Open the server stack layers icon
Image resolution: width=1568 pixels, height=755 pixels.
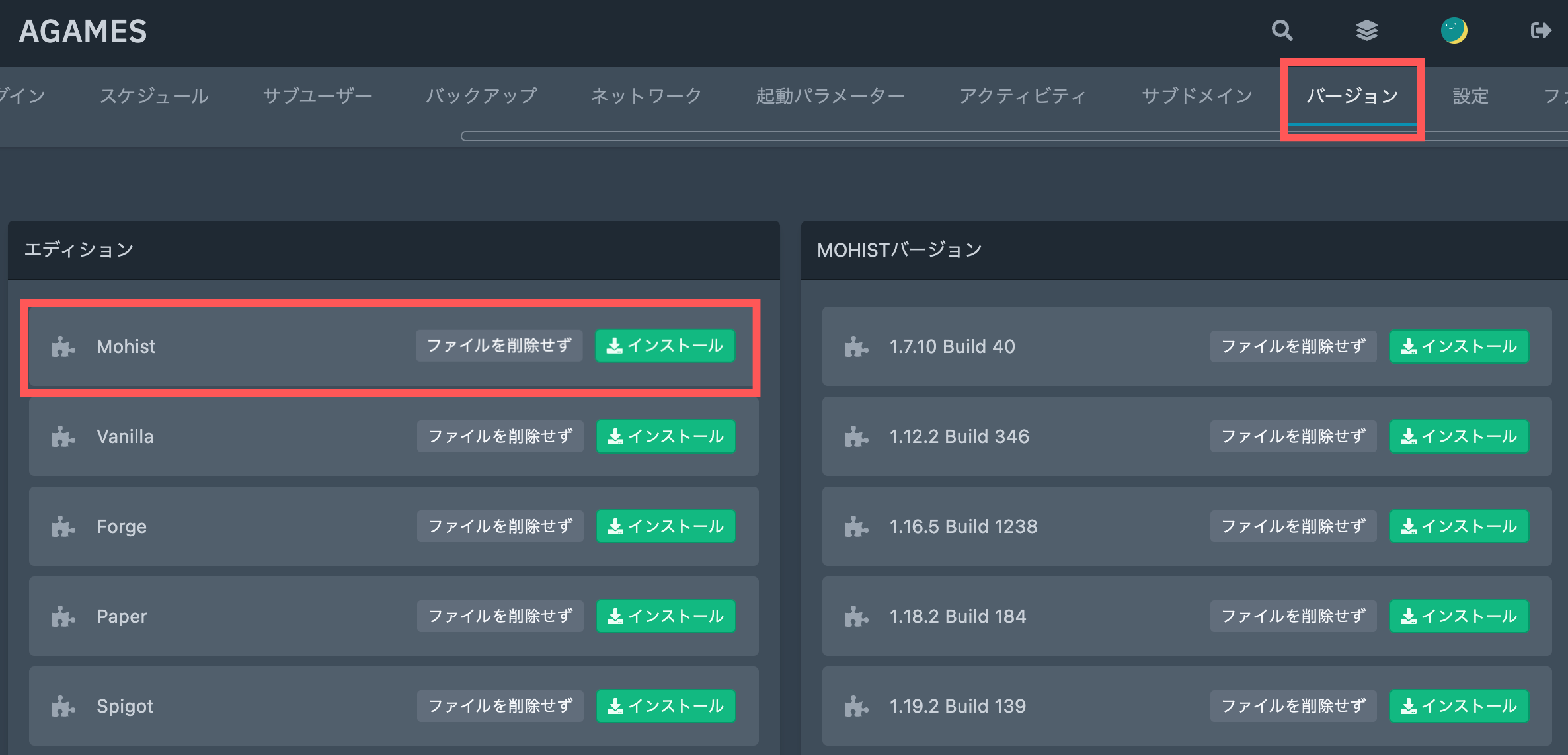tap(1366, 30)
